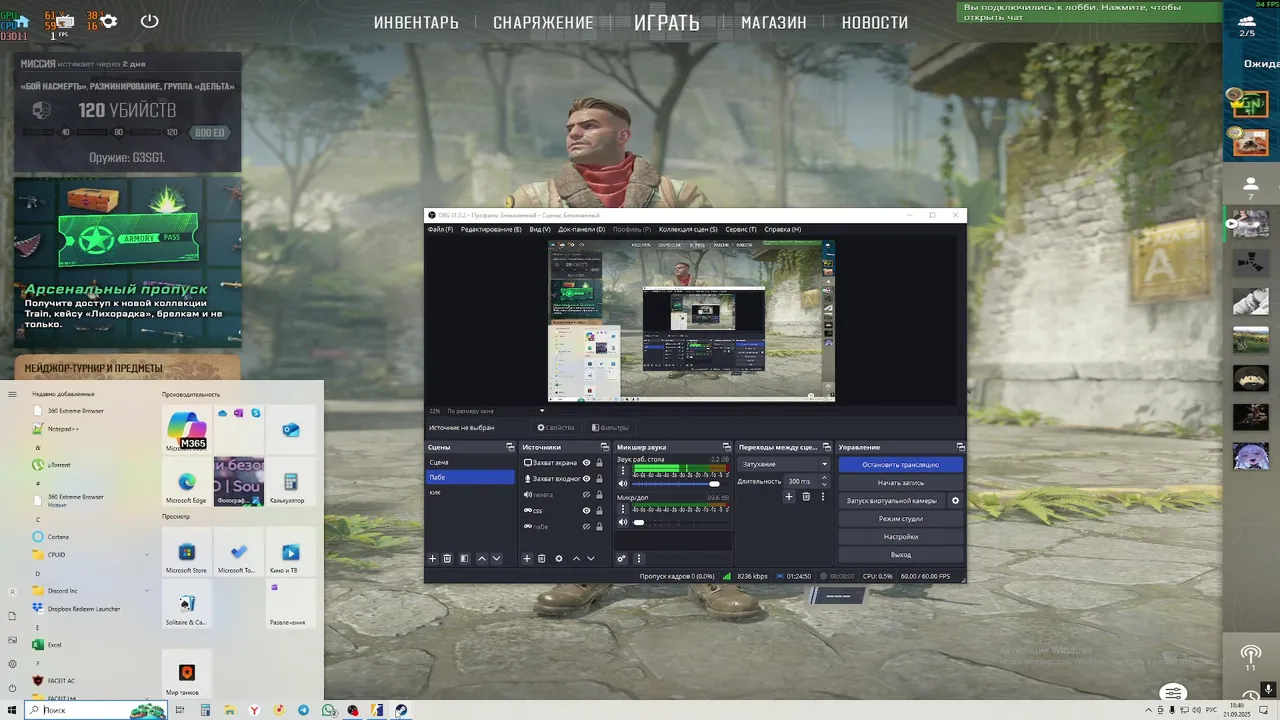Enable Режим студии button
Screen dimensions: 1280x720
coord(900,519)
